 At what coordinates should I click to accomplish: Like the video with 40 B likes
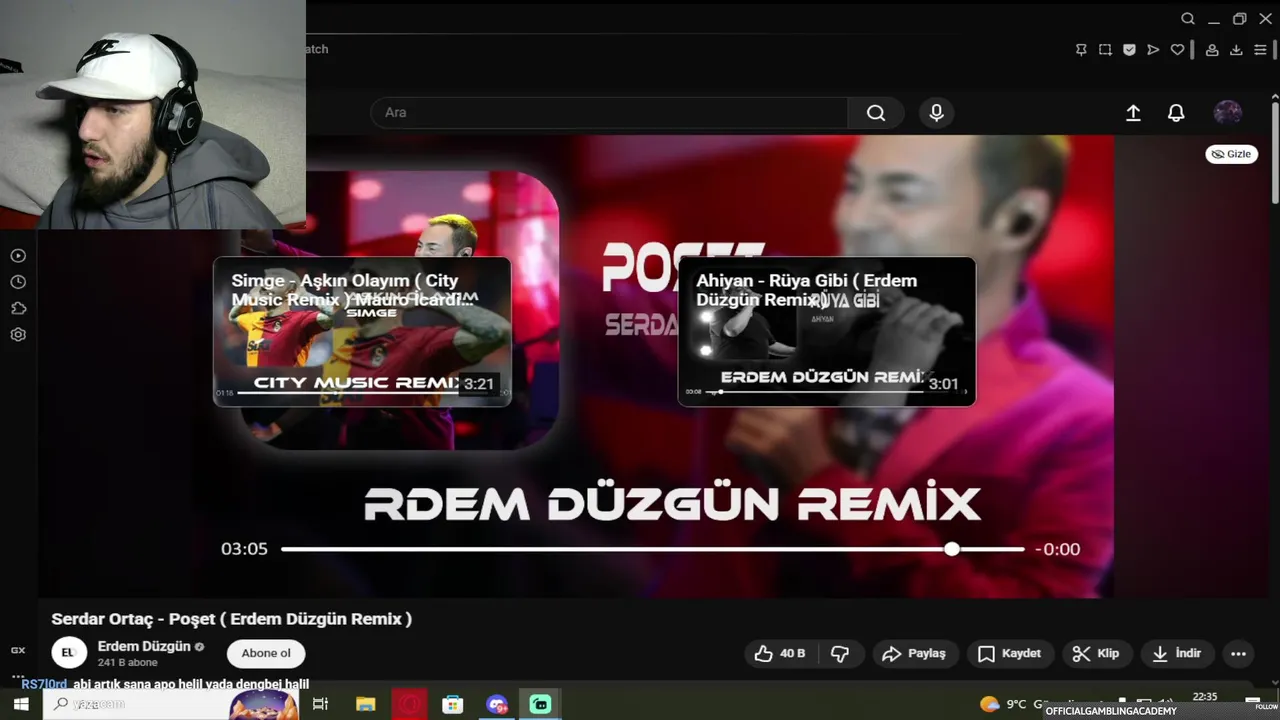pyautogui.click(x=781, y=653)
